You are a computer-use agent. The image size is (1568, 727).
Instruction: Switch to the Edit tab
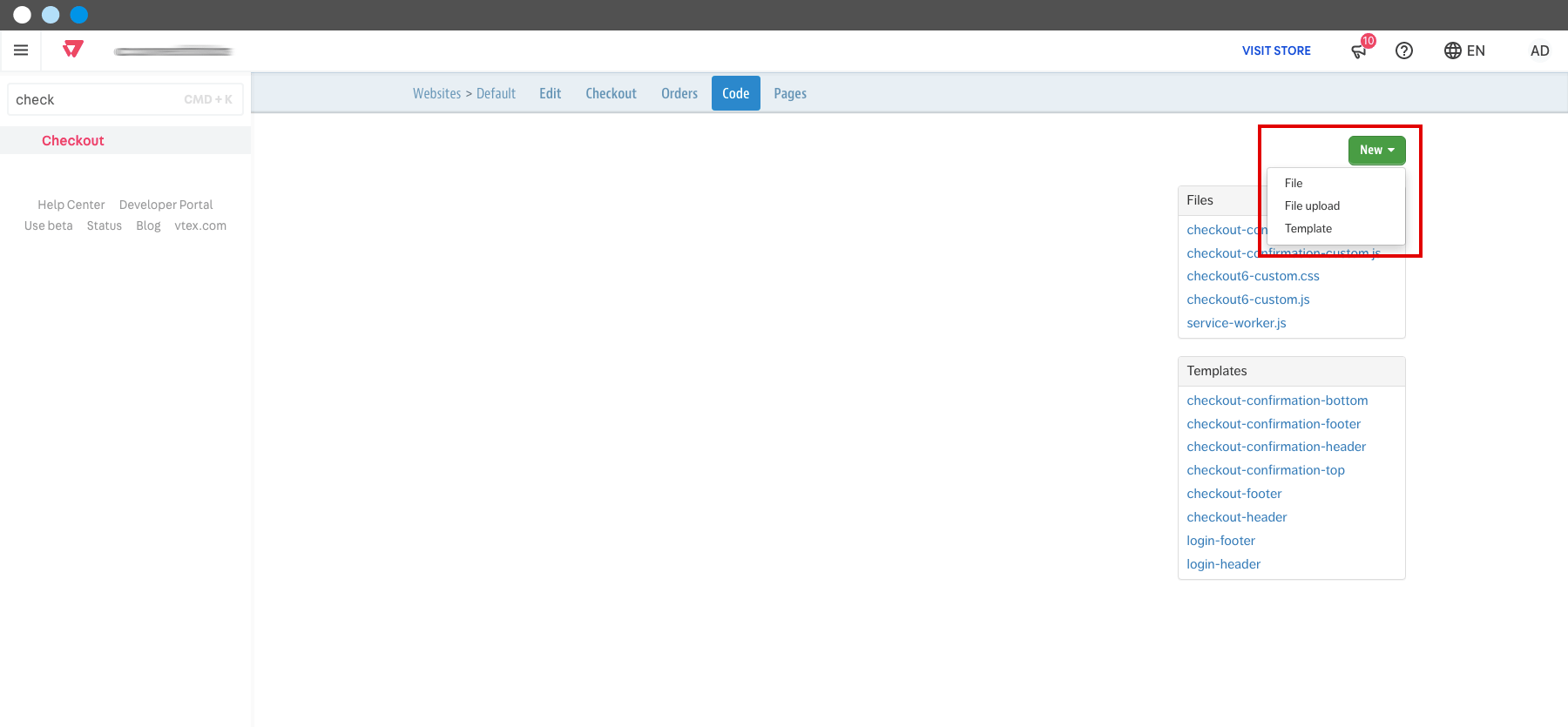tap(550, 93)
